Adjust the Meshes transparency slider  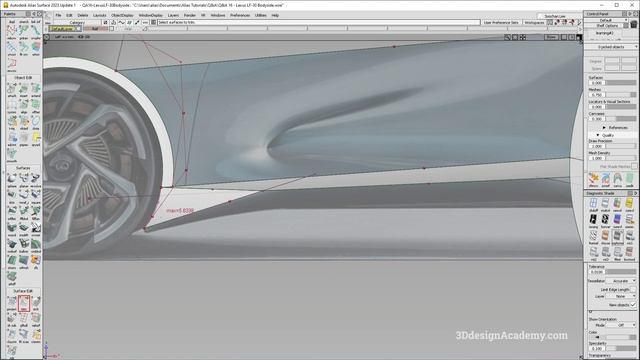(620, 95)
